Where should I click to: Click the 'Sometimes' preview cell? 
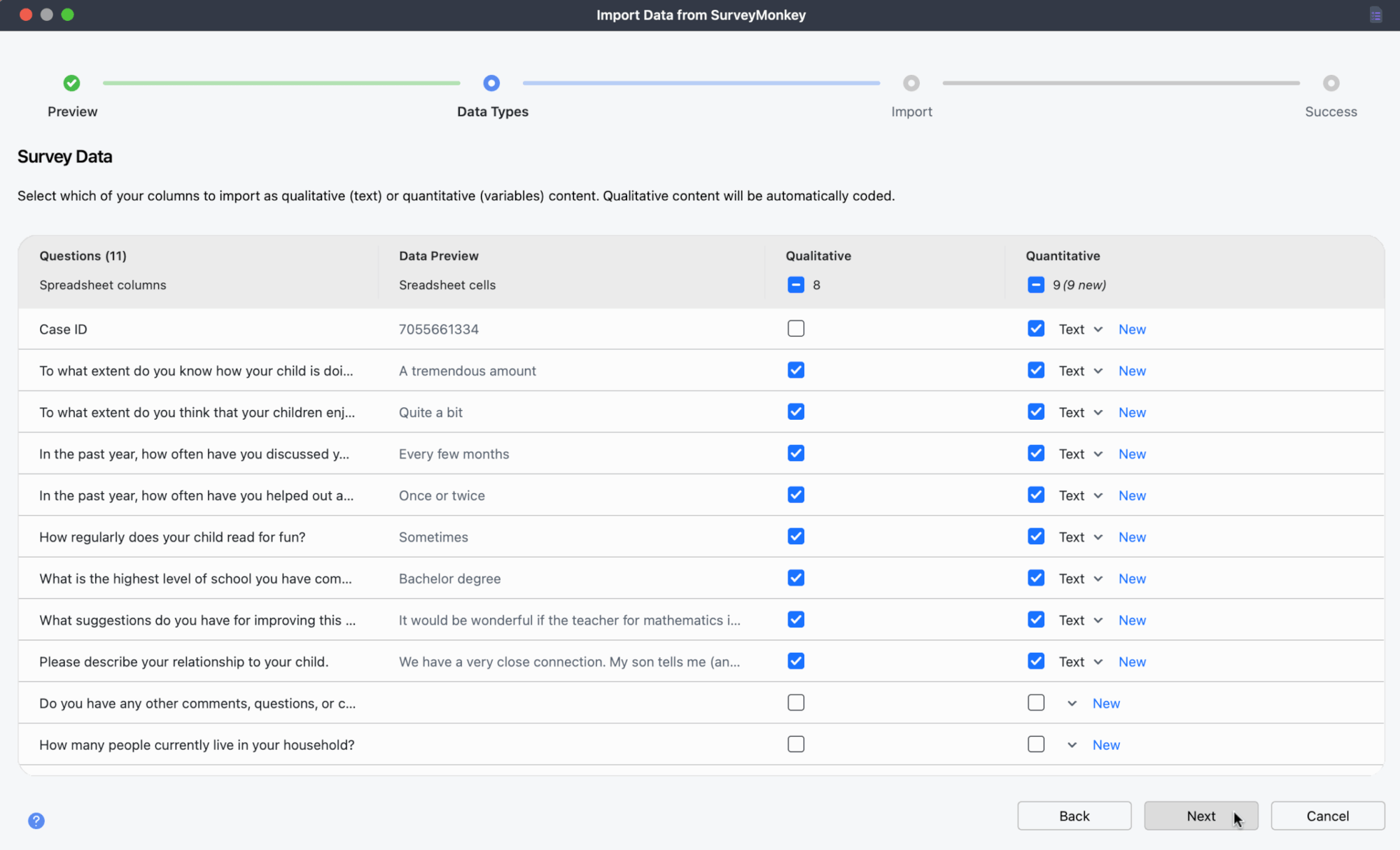pyautogui.click(x=433, y=537)
